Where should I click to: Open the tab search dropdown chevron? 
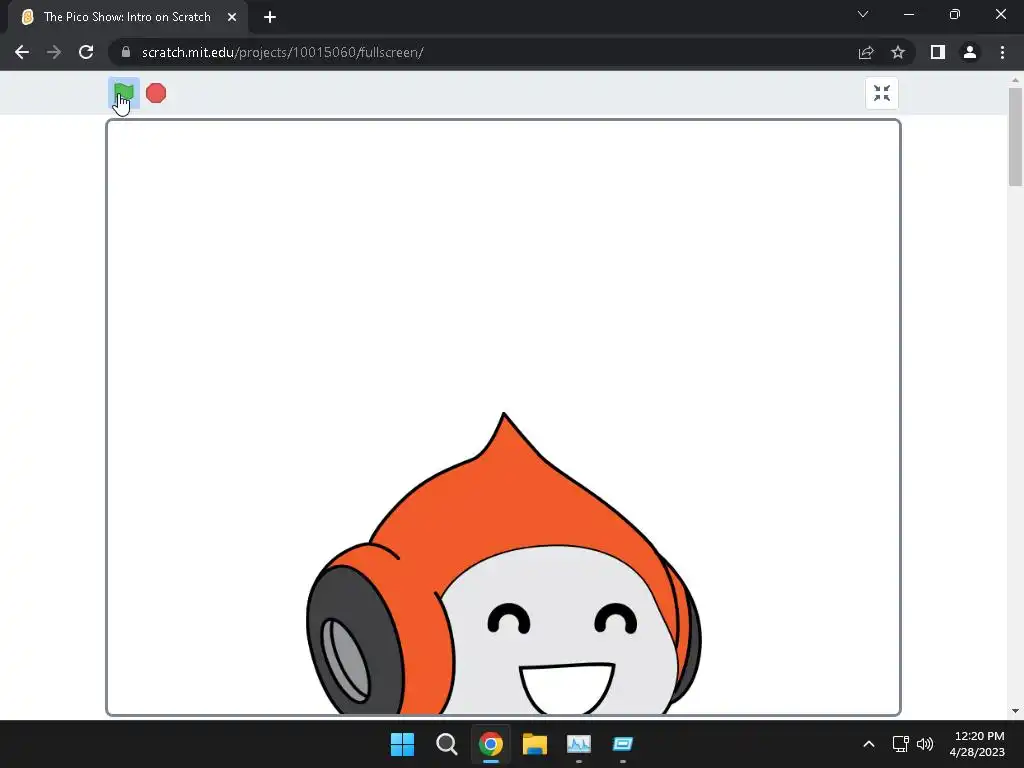[863, 14]
